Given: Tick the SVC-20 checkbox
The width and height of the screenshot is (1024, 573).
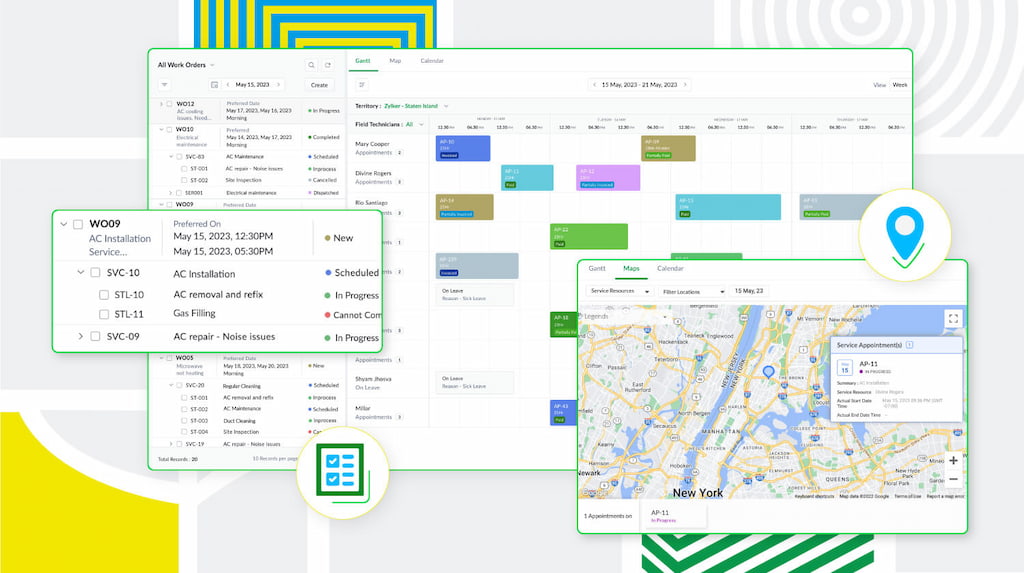Looking at the screenshot, I should coord(179,385).
